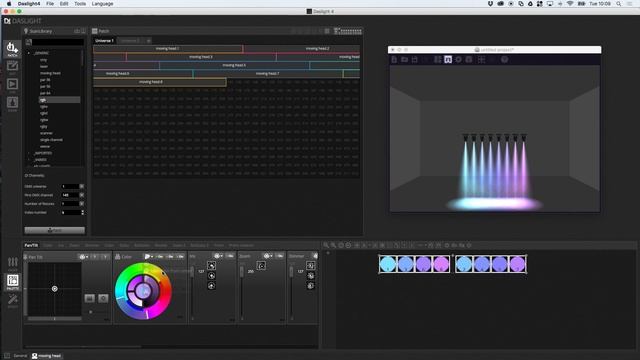This screenshot has height=360, width=640.
Task: Click the First DMX channel field
Action: point(70,195)
